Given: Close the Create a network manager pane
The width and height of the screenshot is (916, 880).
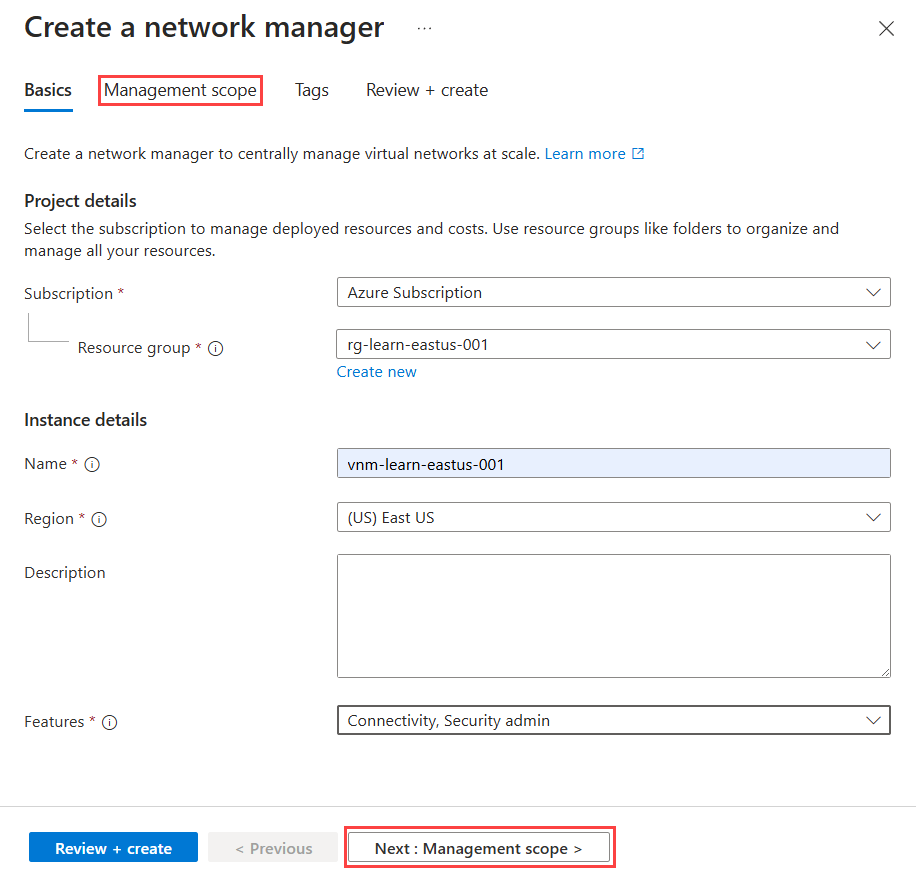Looking at the screenshot, I should [886, 28].
